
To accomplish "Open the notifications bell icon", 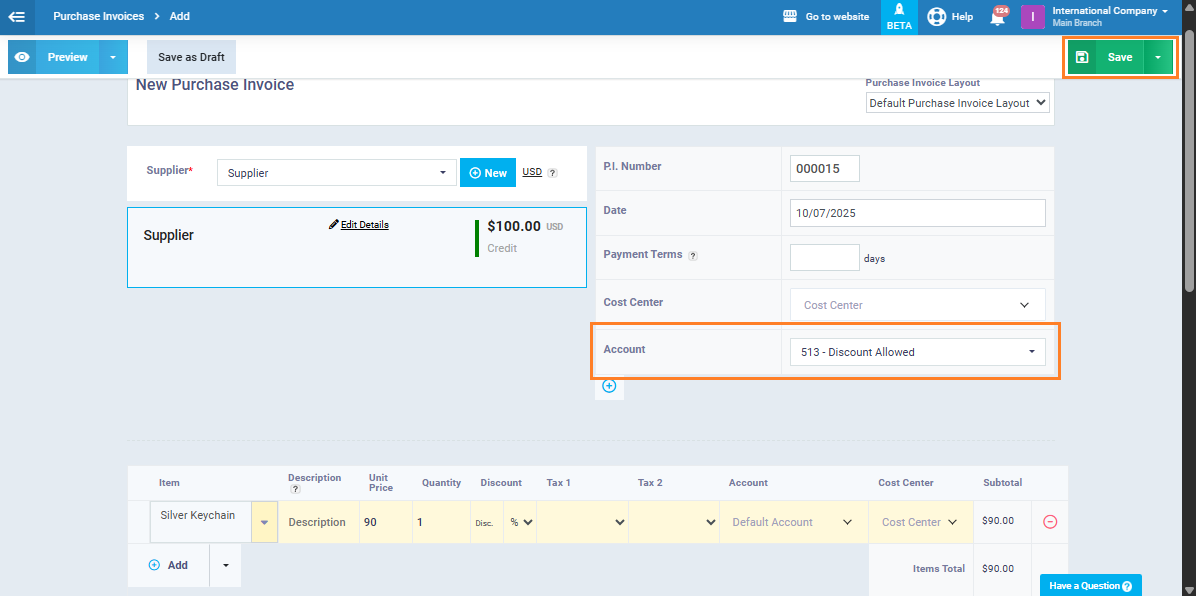I will click(x=997, y=17).
